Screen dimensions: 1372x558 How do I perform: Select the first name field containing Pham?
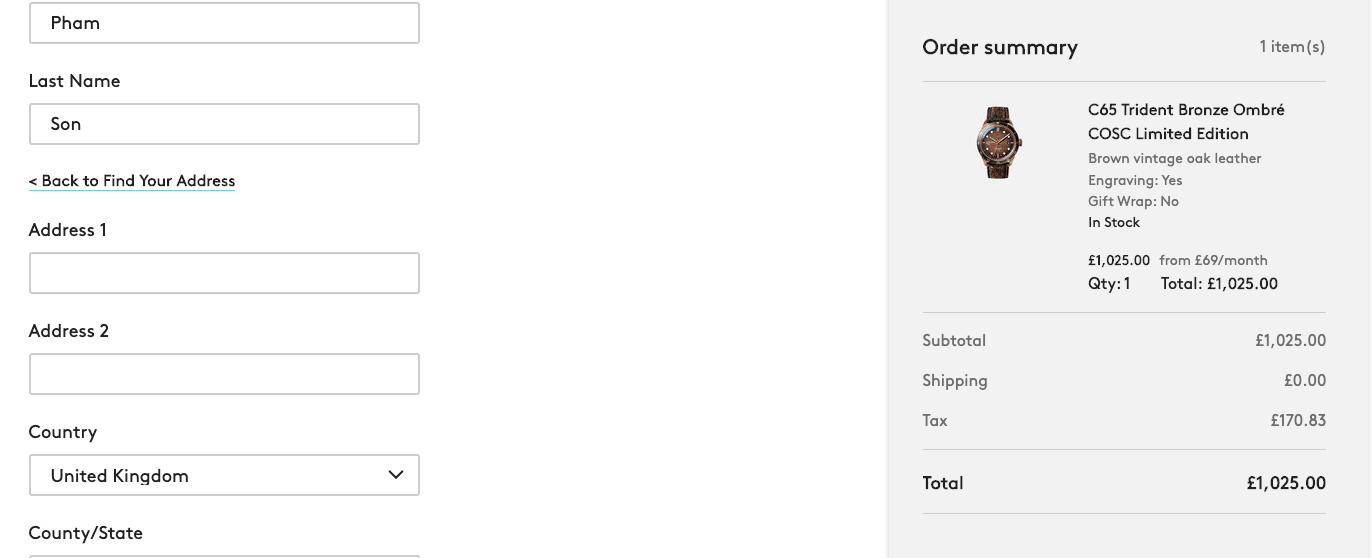[224, 23]
